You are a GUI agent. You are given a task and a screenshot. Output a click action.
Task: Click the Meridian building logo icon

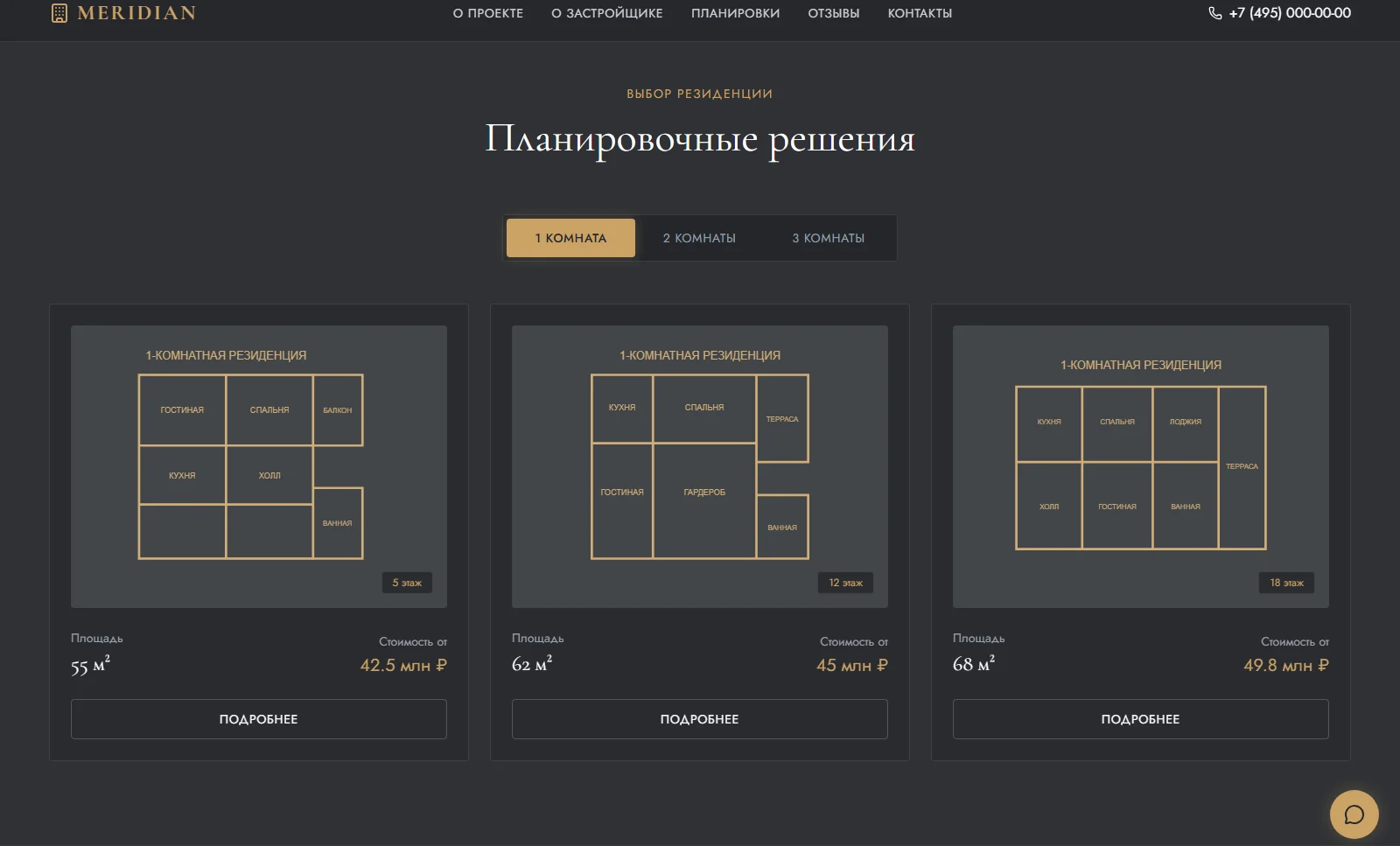[x=59, y=13]
